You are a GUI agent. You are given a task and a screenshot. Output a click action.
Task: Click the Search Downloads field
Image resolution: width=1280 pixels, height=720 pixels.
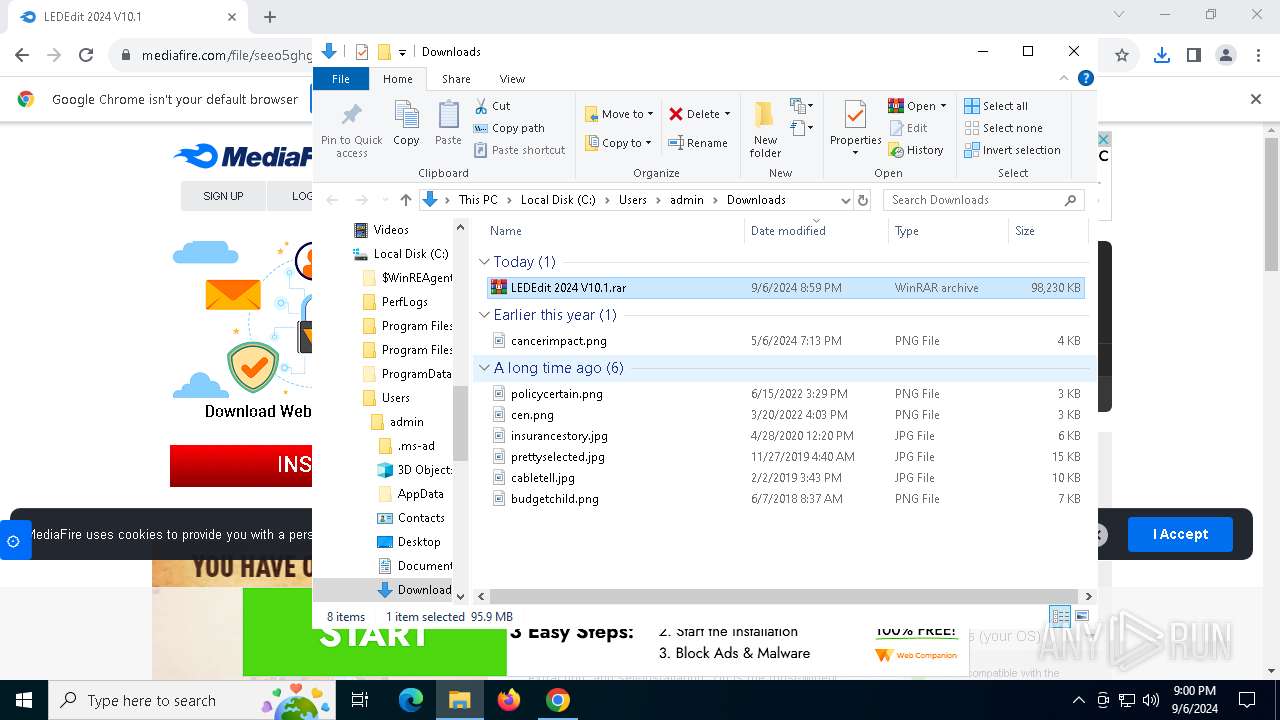click(x=983, y=200)
